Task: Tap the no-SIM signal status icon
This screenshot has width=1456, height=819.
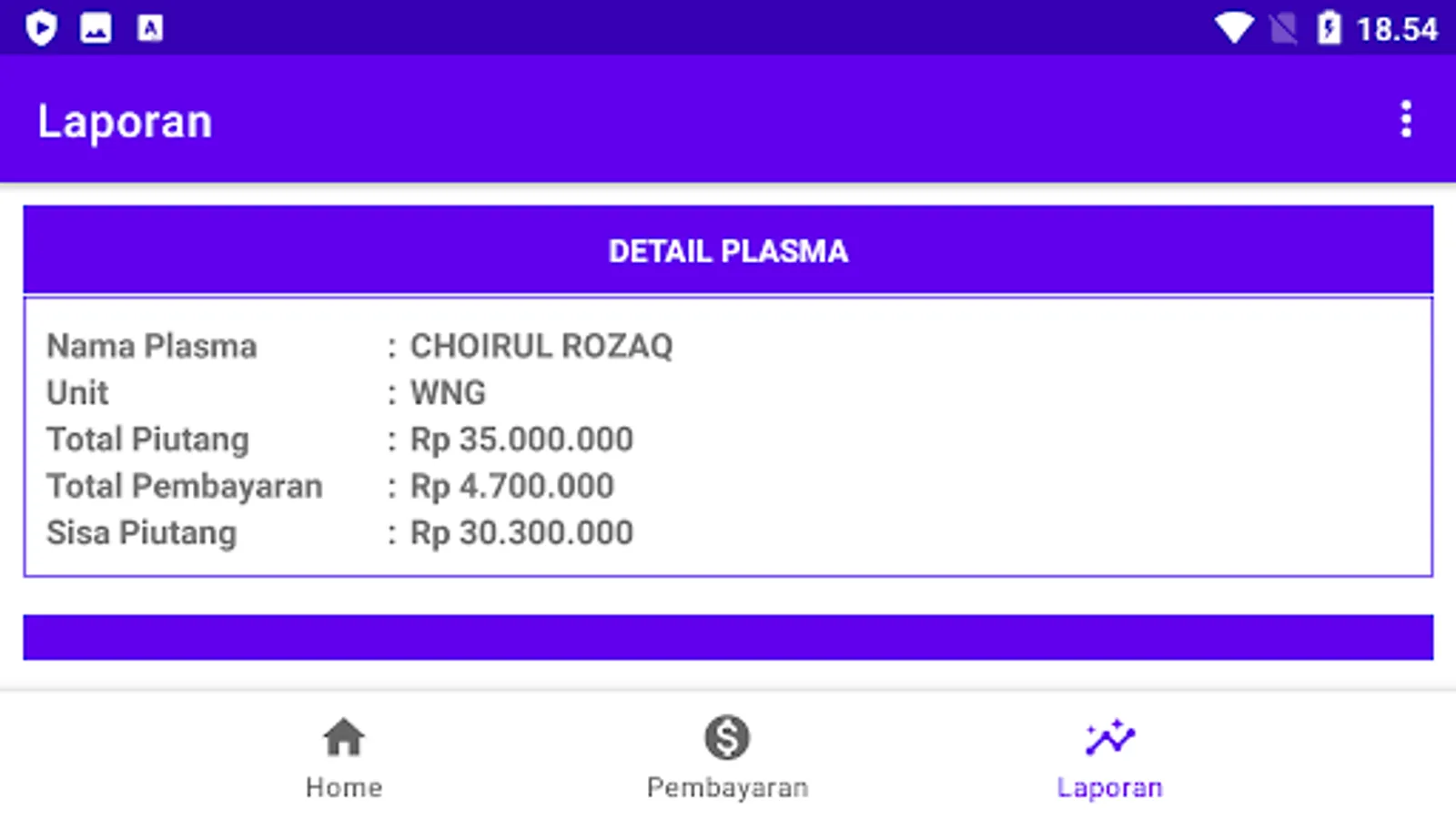Action: (1283, 29)
